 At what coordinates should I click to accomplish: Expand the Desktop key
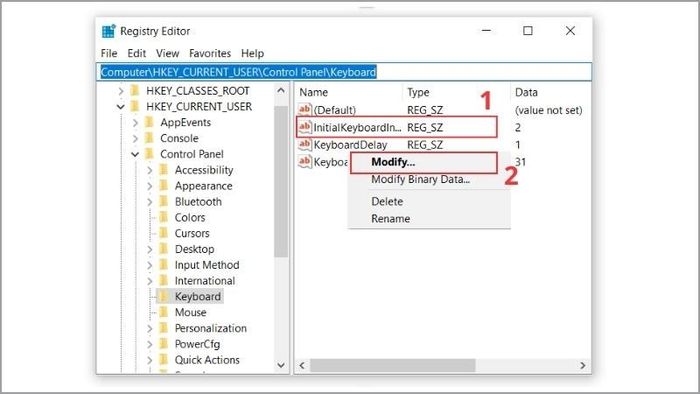point(150,249)
